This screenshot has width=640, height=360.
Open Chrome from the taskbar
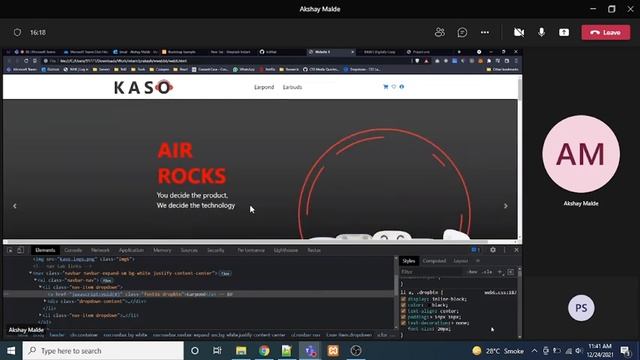[x=264, y=351]
